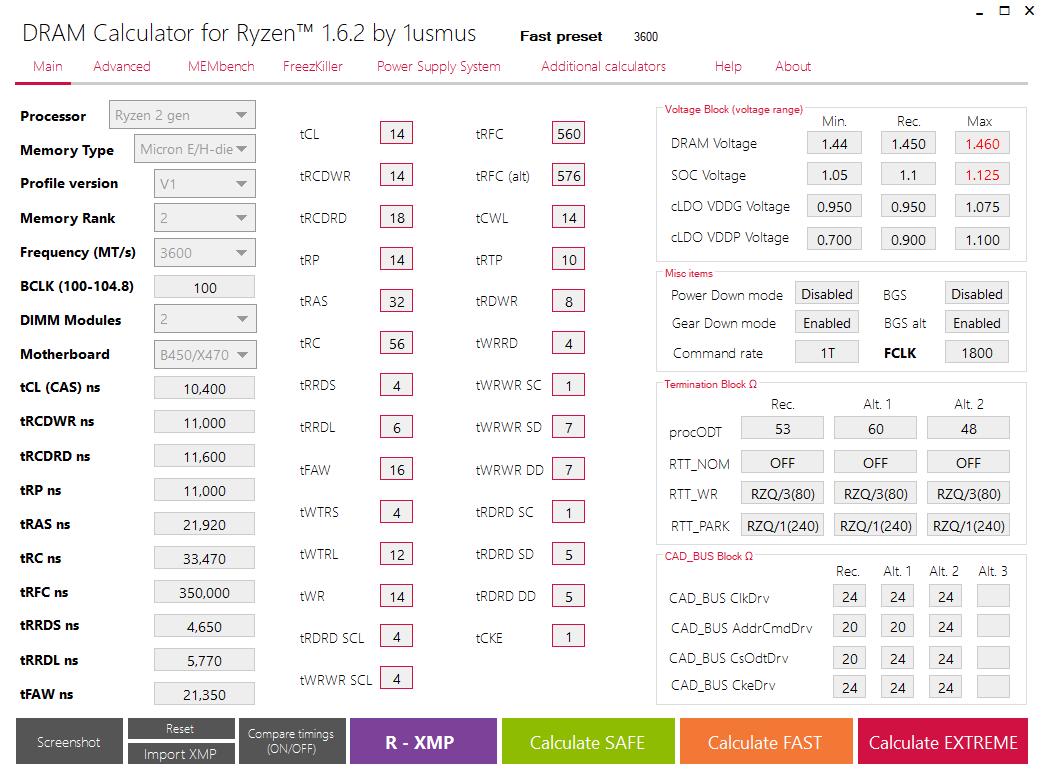
Task: Click the tCL value field
Action: coord(396,133)
